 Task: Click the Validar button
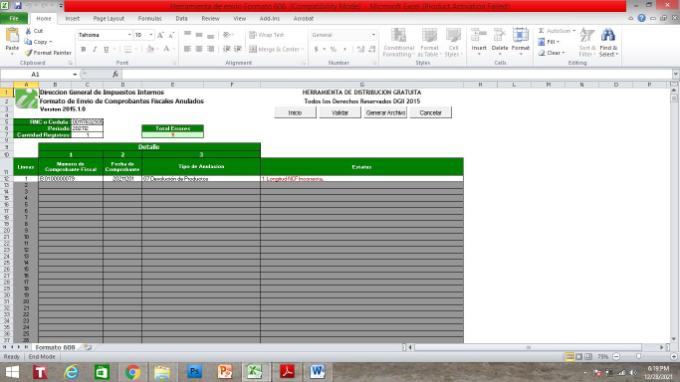click(x=340, y=113)
